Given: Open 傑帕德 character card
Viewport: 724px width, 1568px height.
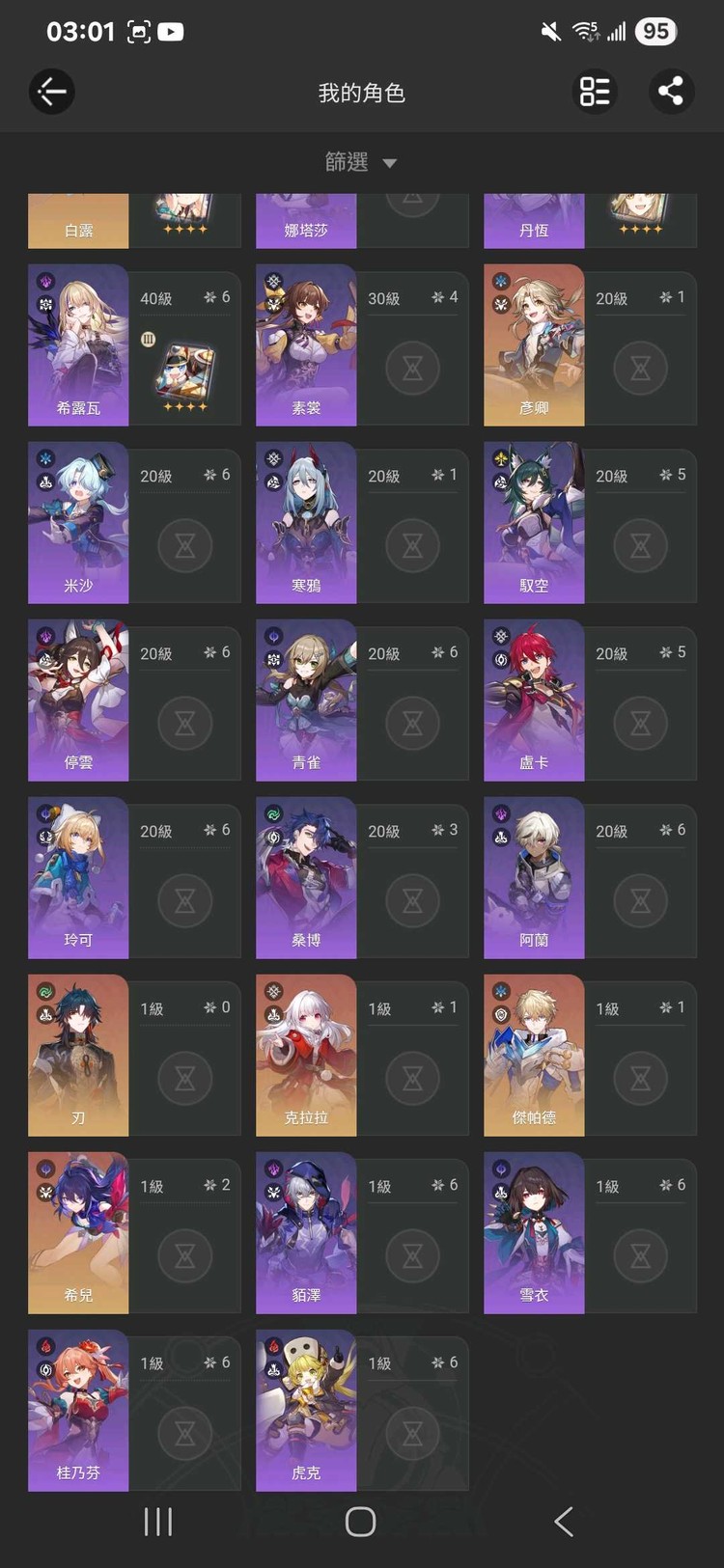Looking at the screenshot, I should (x=590, y=1056).
